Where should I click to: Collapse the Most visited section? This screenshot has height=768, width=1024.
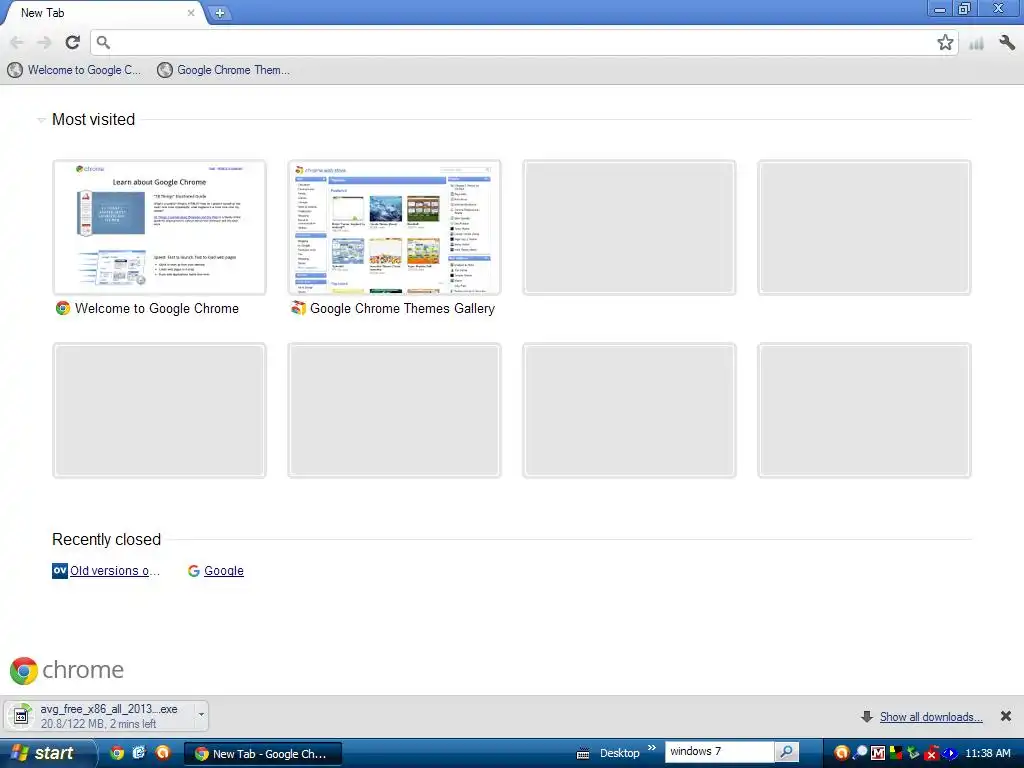pyautogui.click(x=41, y=120)
